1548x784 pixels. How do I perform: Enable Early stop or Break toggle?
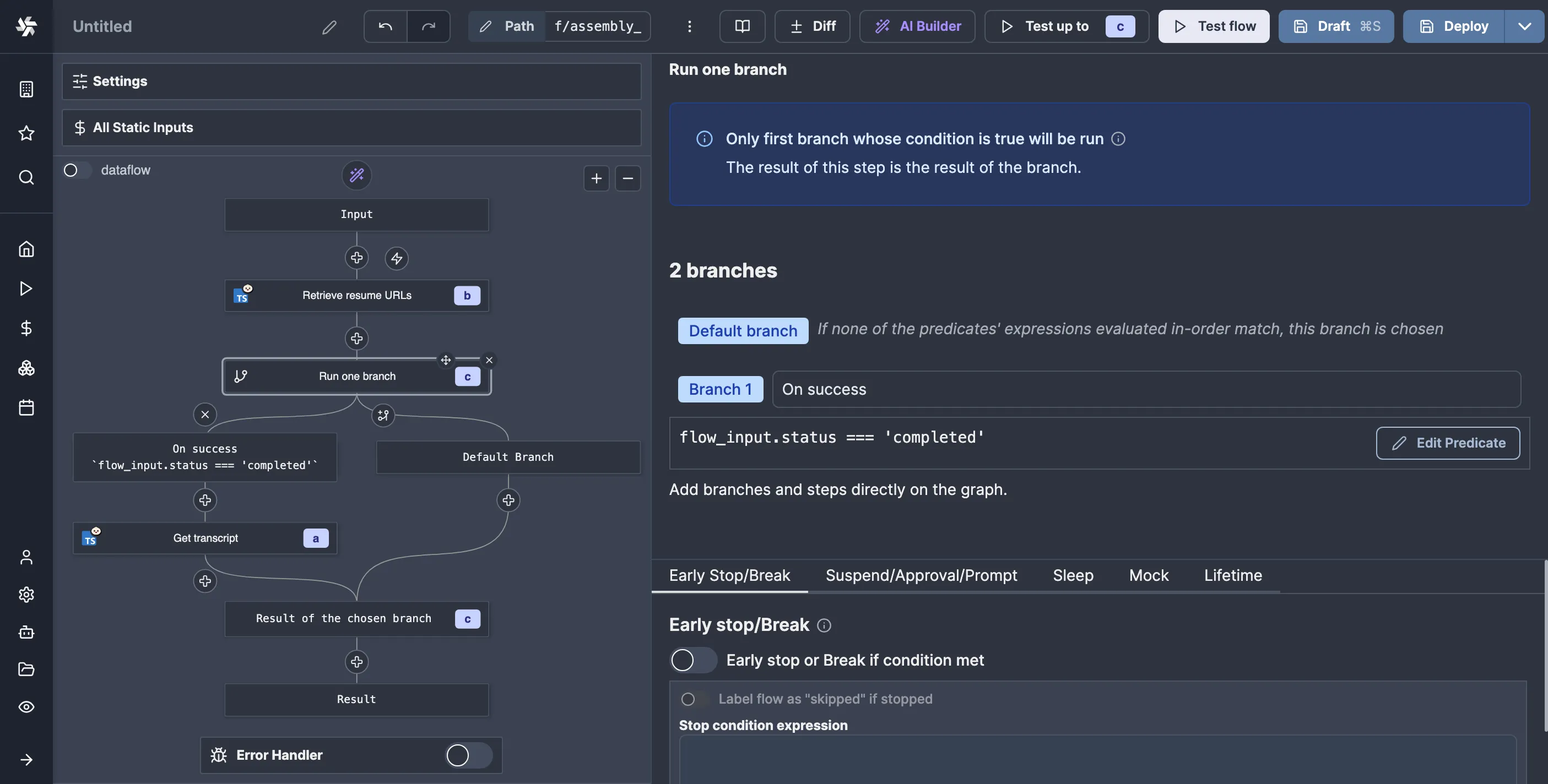[693, 660]
